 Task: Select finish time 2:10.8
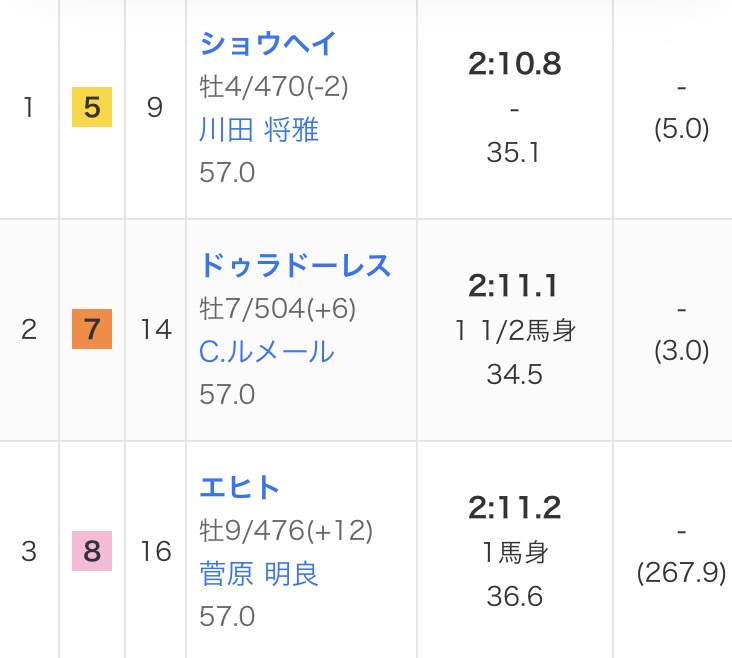coord(515,65)
